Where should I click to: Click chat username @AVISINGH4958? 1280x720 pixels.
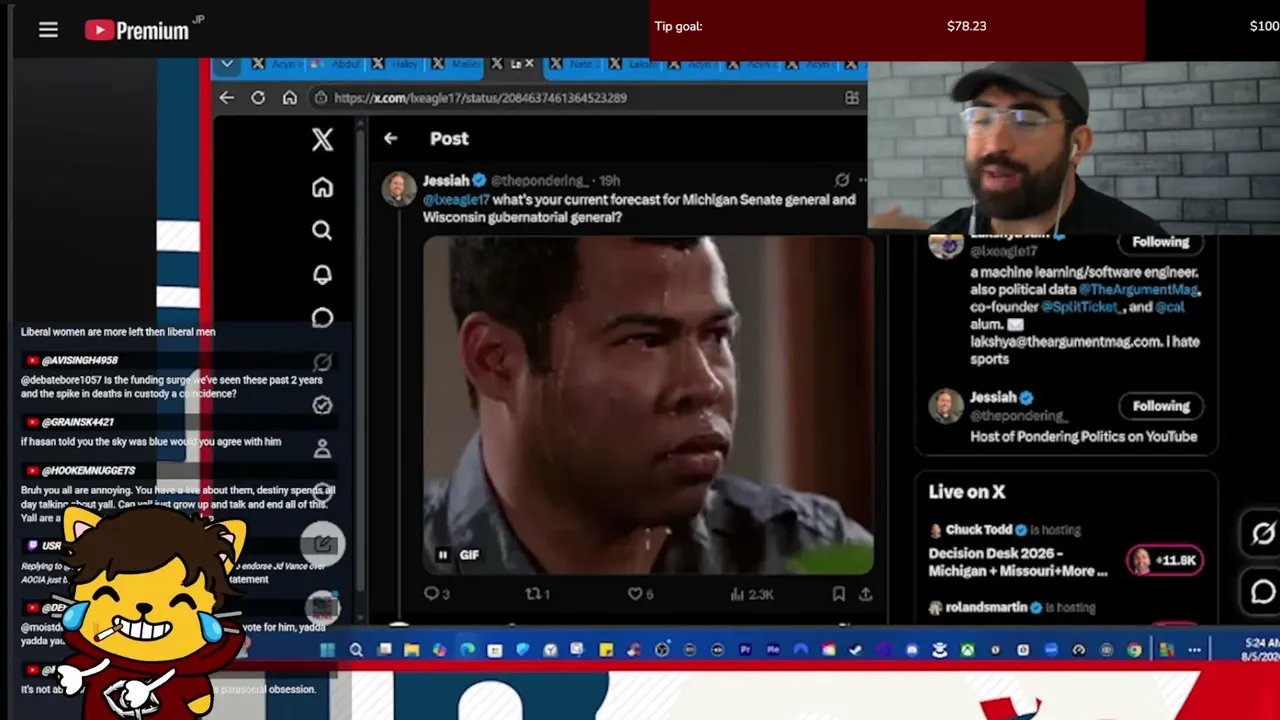(x=80, y=360)
